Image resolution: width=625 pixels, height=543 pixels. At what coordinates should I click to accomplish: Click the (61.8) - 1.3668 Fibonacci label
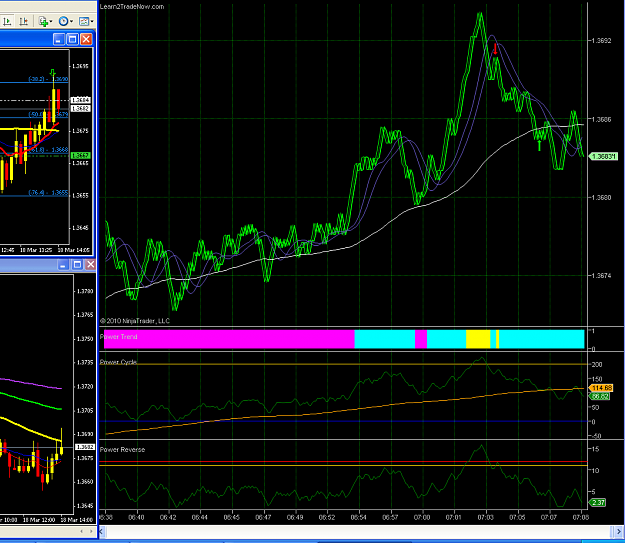click(48, 150)
